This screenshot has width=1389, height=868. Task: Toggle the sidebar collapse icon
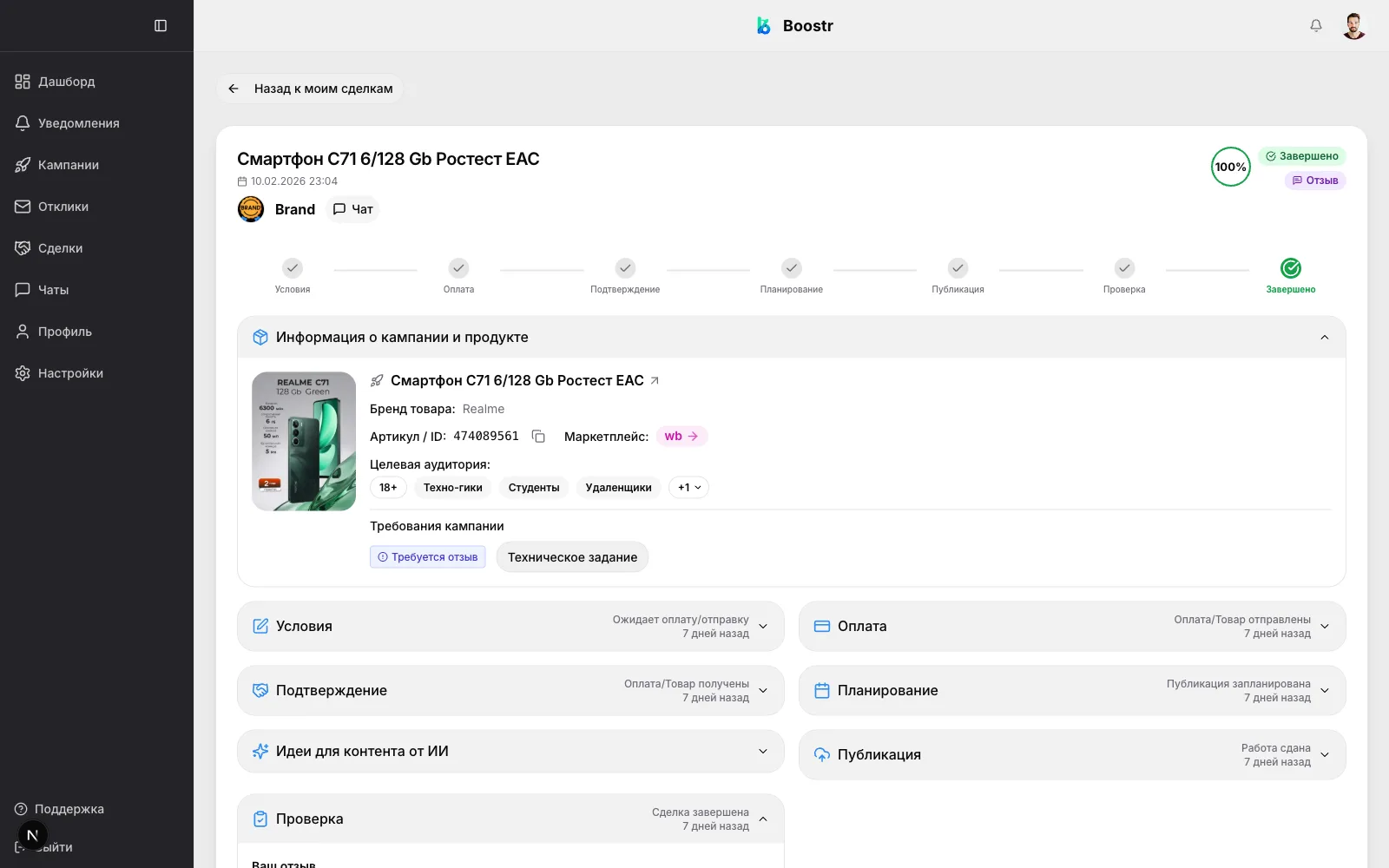pyautogui.click(x=161, y=26)
